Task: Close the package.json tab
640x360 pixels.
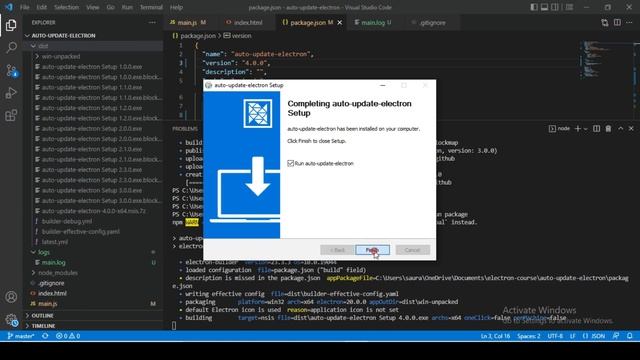Action: pyautogui.click(x=340, y=22)
